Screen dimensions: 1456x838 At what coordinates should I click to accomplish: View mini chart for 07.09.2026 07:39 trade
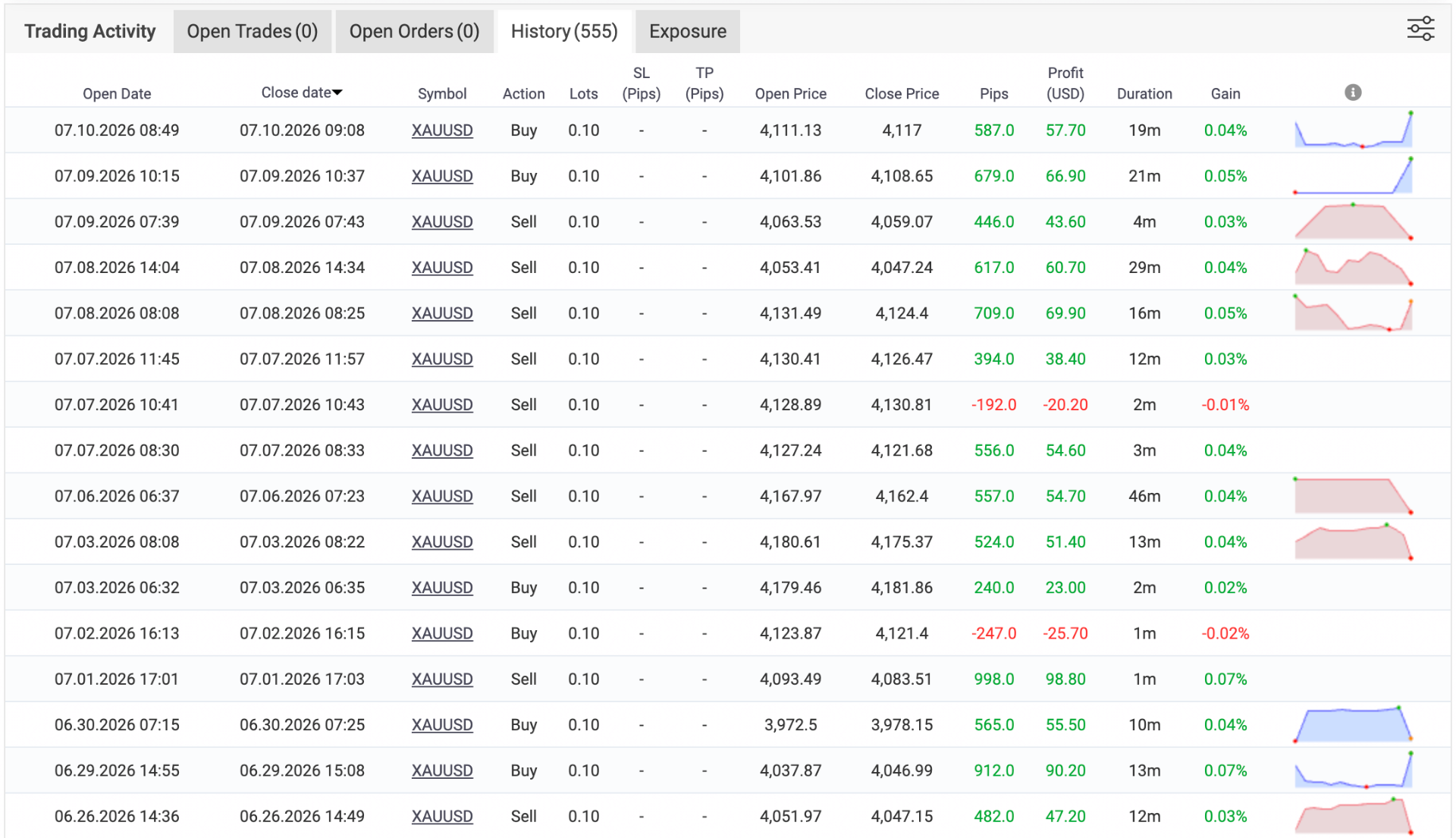tap(1353, 221)
